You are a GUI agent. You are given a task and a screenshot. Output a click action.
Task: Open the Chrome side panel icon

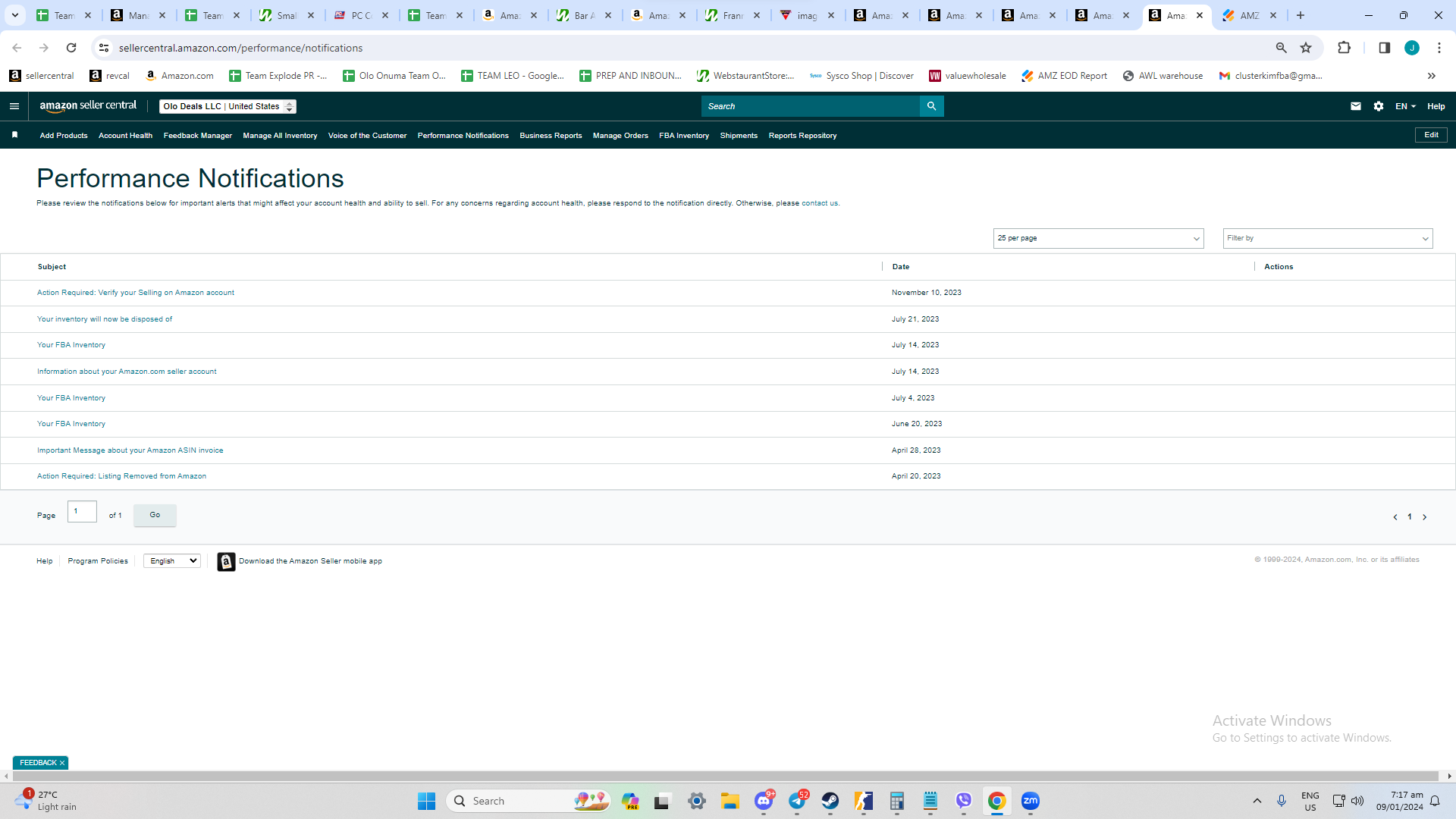coord(1384,48)
